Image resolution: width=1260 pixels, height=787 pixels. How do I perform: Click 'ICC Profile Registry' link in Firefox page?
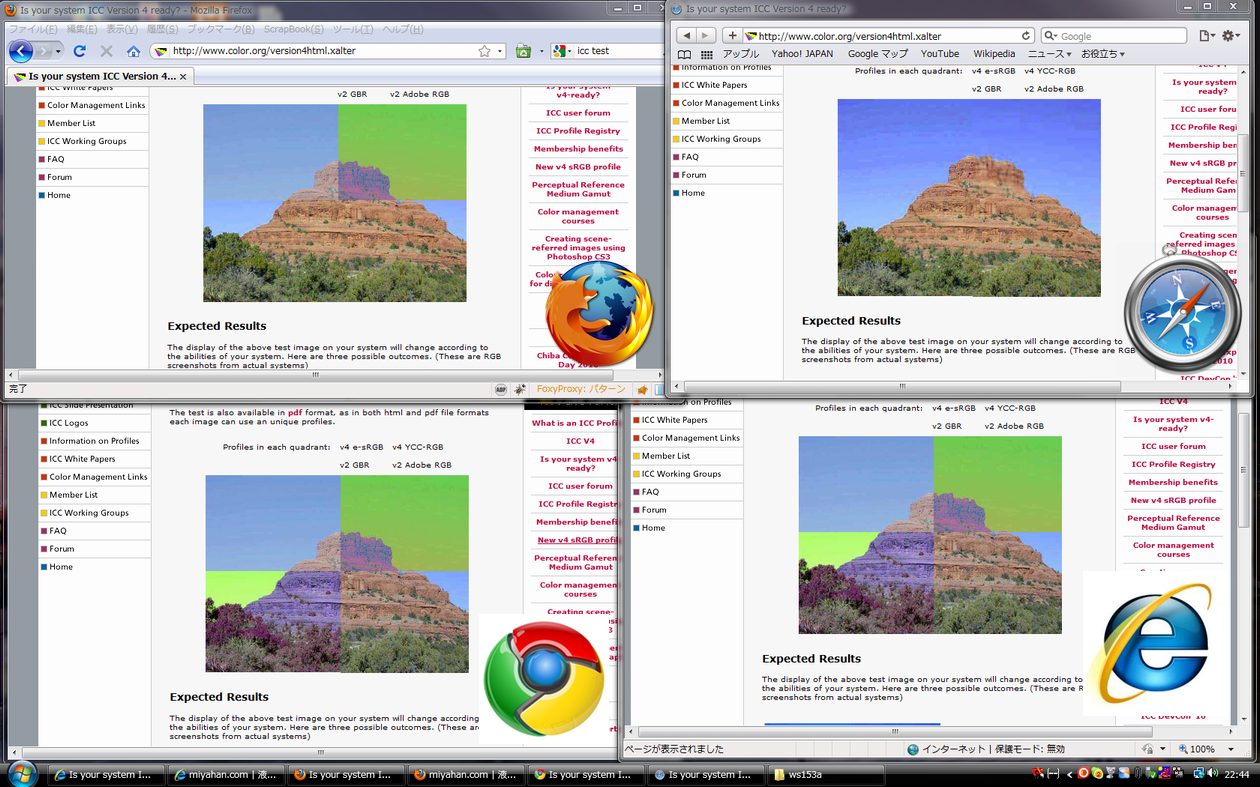click(578, 131)
